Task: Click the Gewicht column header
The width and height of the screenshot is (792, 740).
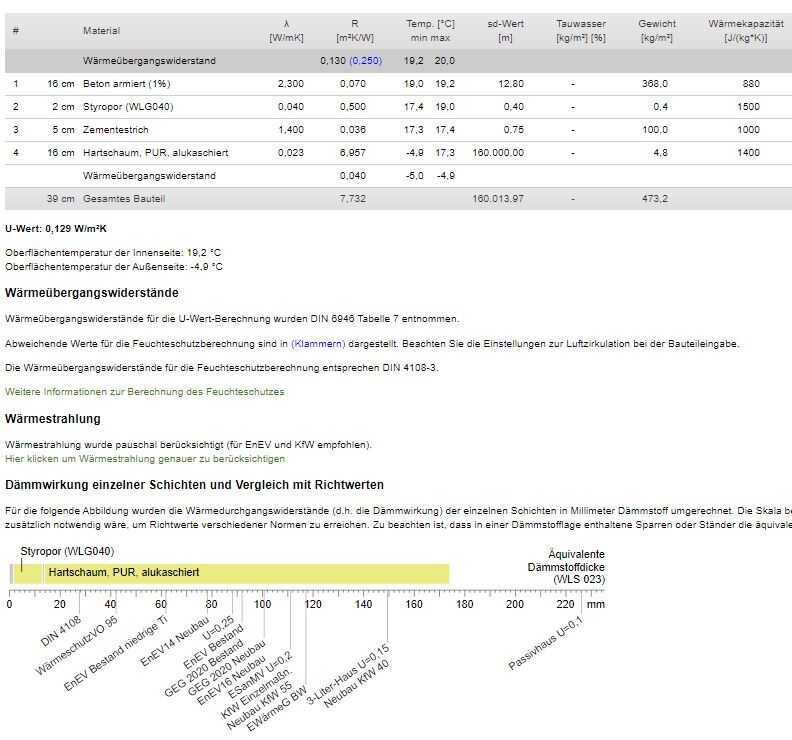Action: [657, 30]
